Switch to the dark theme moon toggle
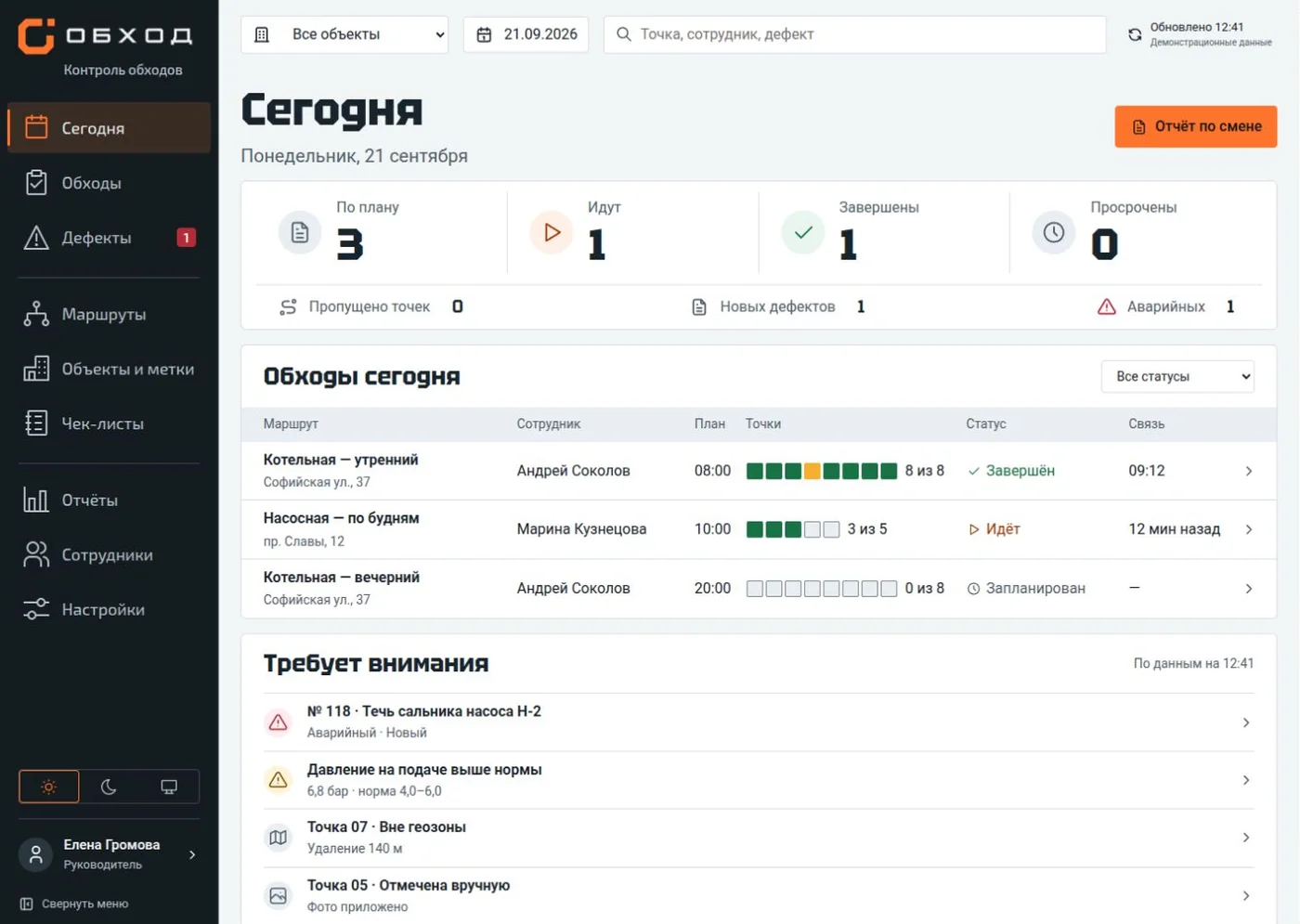 [109, 787]
